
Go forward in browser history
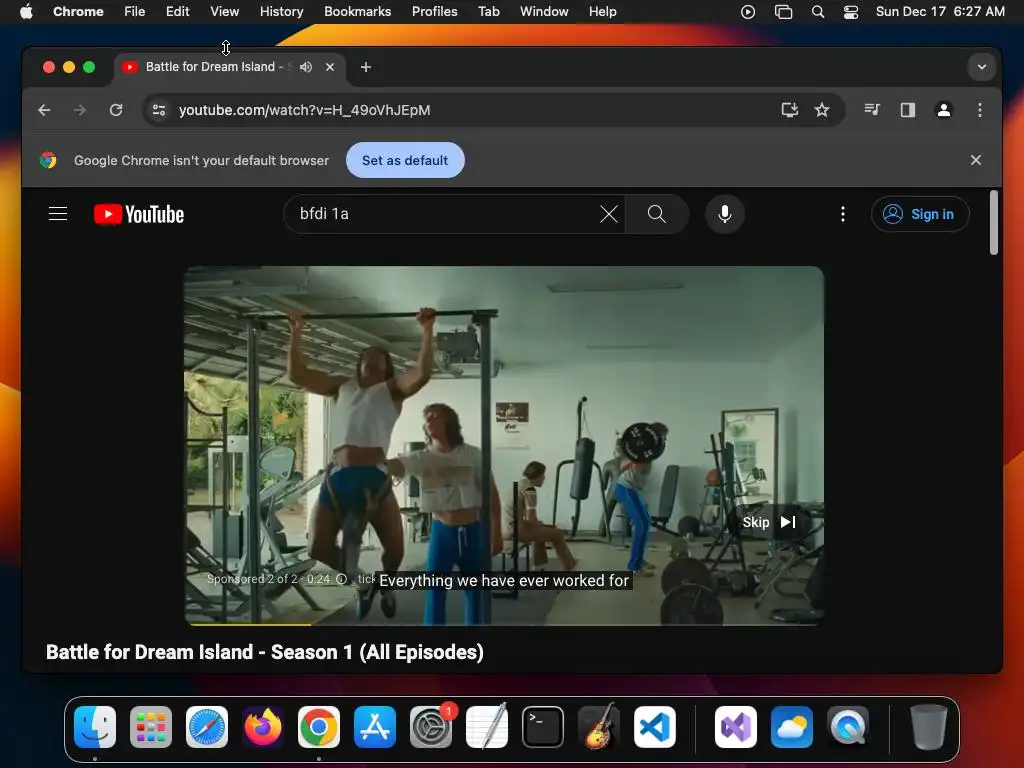coord(80,110)
